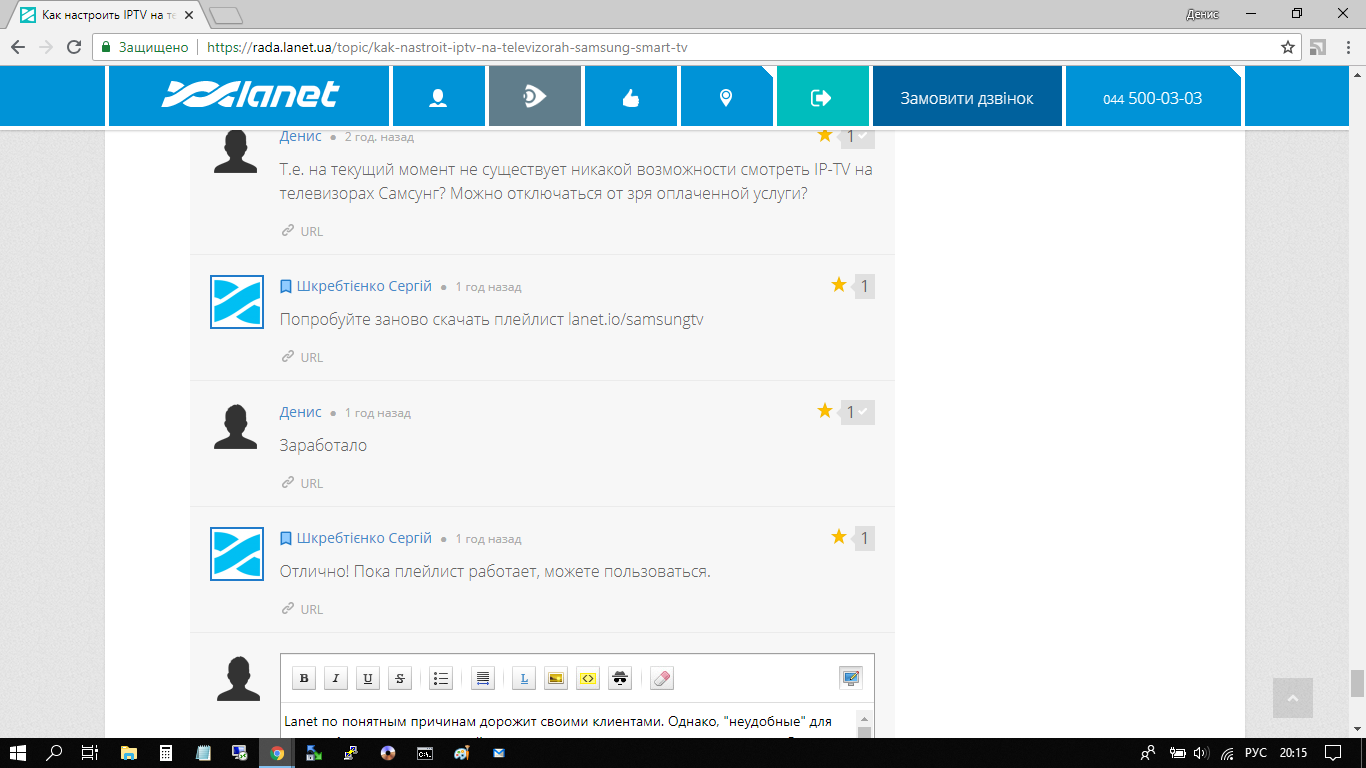This screenshot has height=768, width=1366.
Task: Click the yellow code snippet icon
Action: click(588, 679)
